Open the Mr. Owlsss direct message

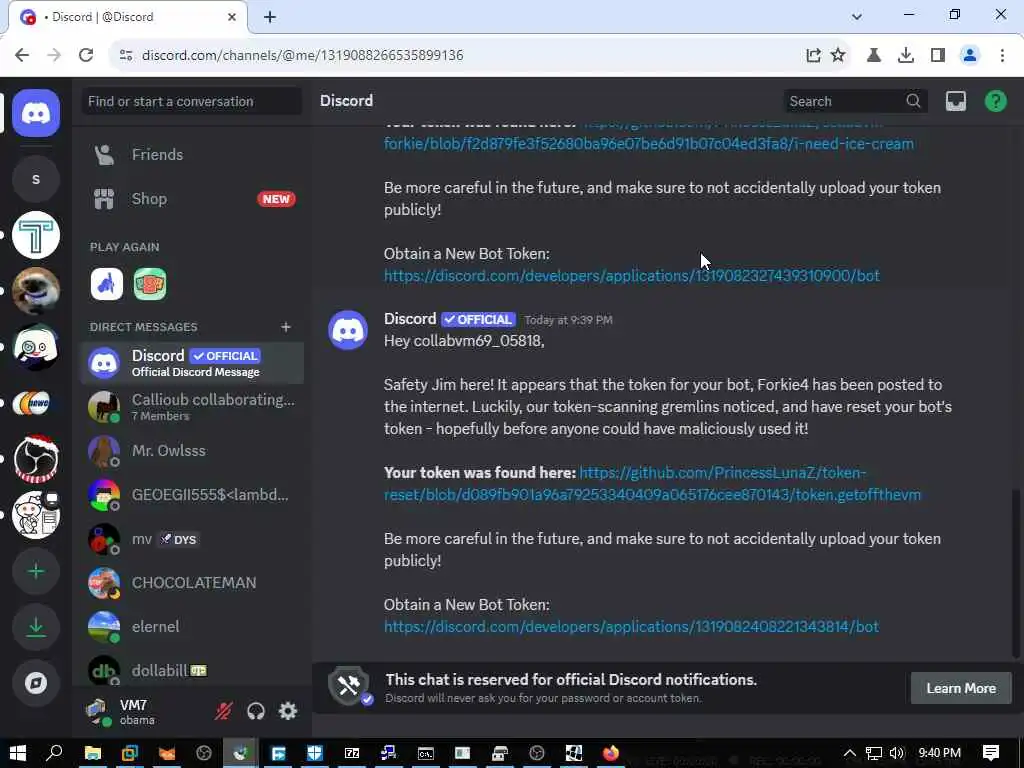point(192,451)
